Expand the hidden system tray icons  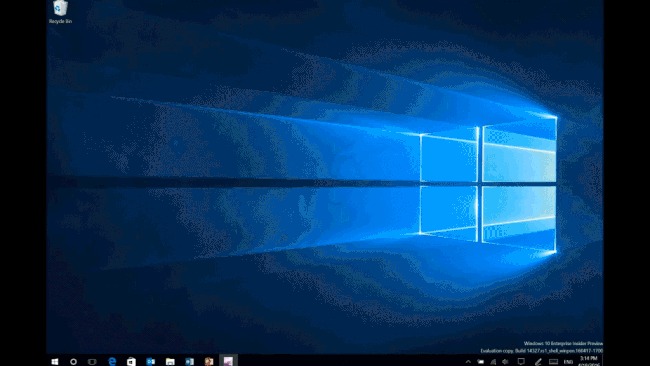tap(468, 361)
